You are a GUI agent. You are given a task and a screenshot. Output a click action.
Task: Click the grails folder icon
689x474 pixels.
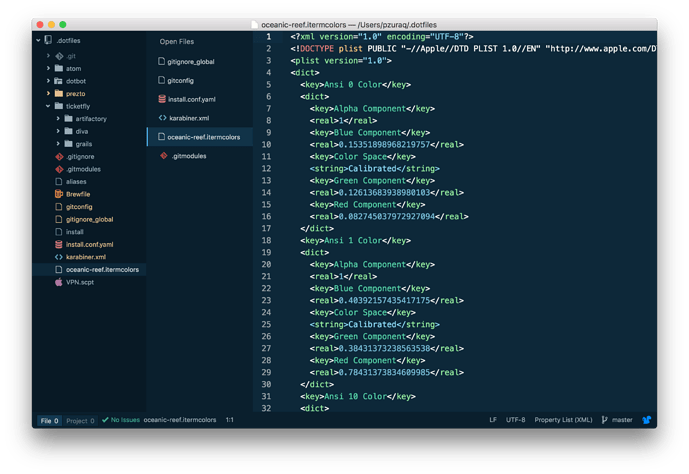tap(69, 143)
